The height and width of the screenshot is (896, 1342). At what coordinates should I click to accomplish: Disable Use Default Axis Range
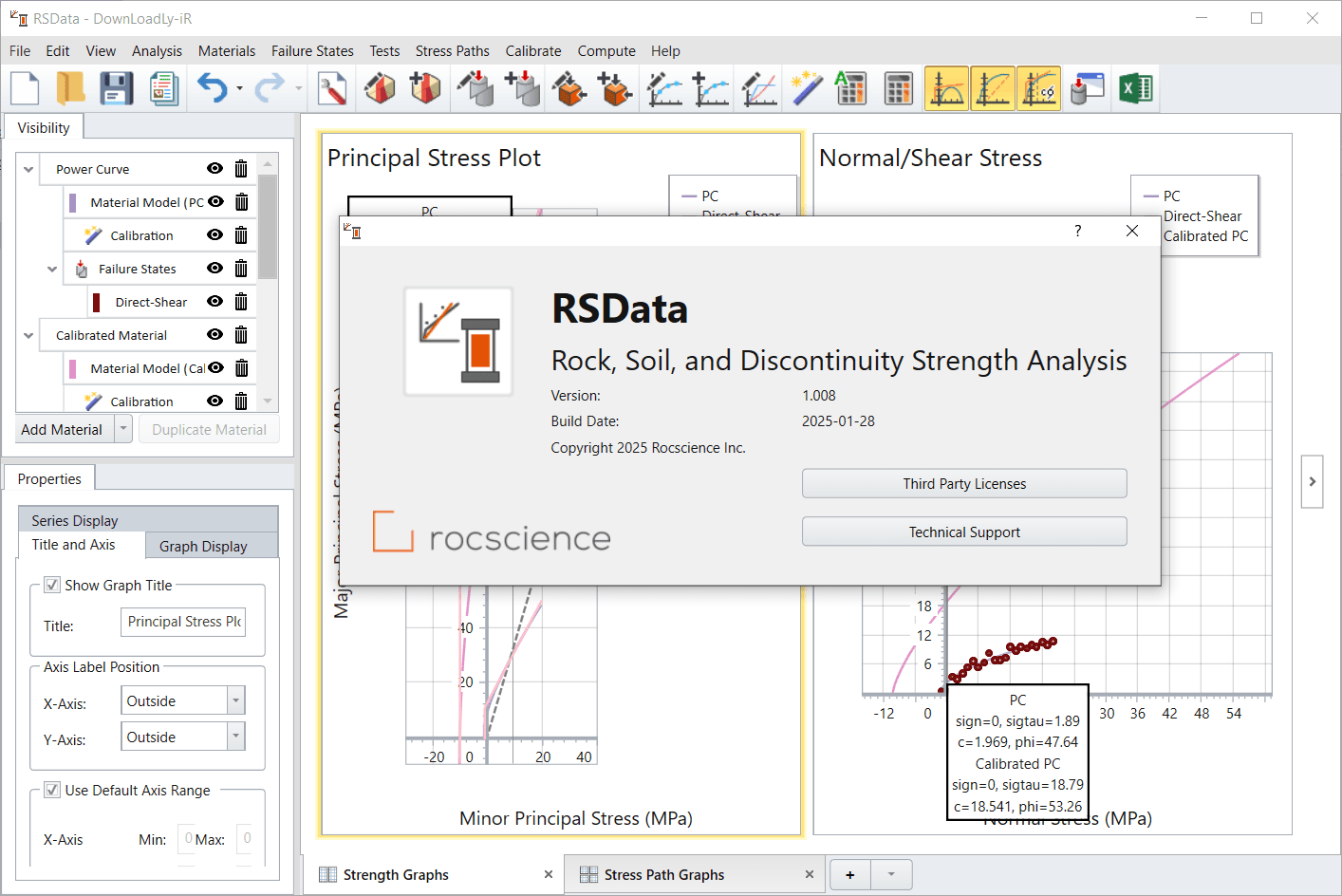52,790
